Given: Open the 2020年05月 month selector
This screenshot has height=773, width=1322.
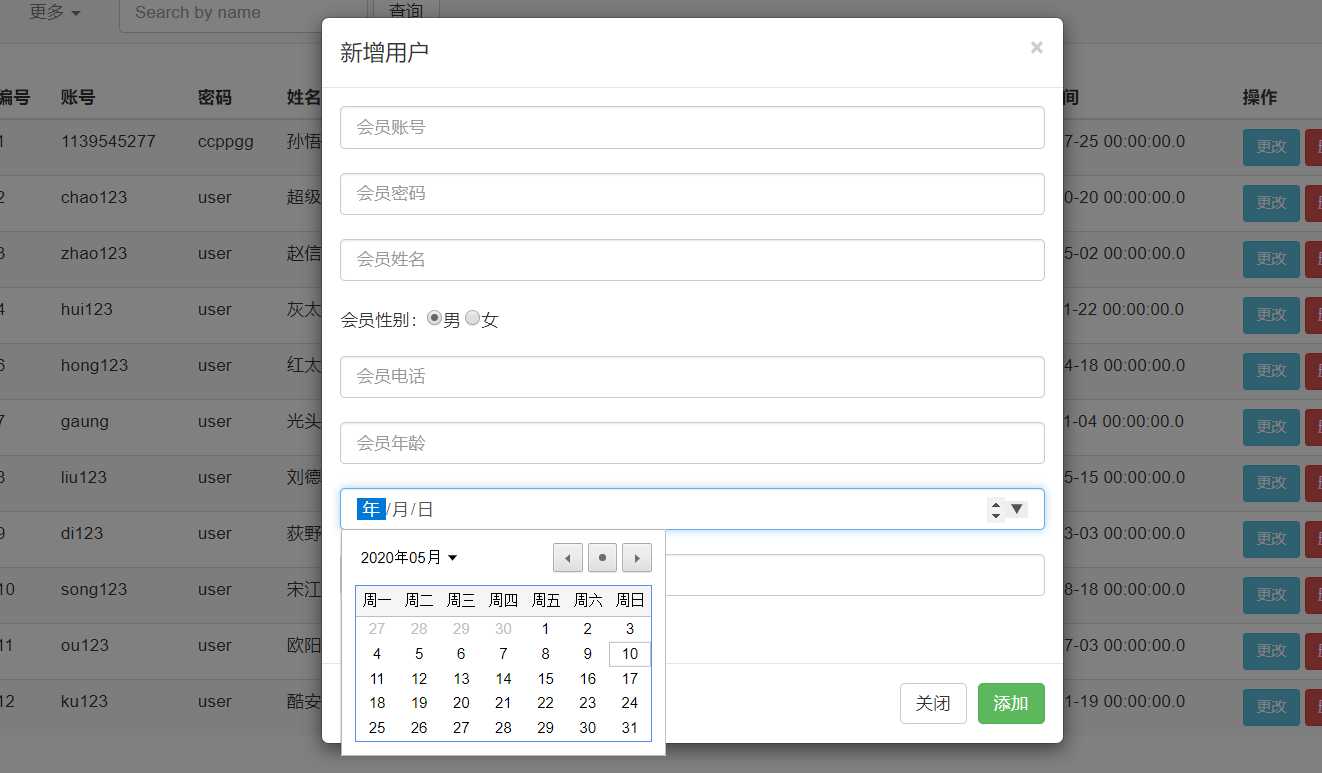Looking at the screenshot, I should point(409,558).
